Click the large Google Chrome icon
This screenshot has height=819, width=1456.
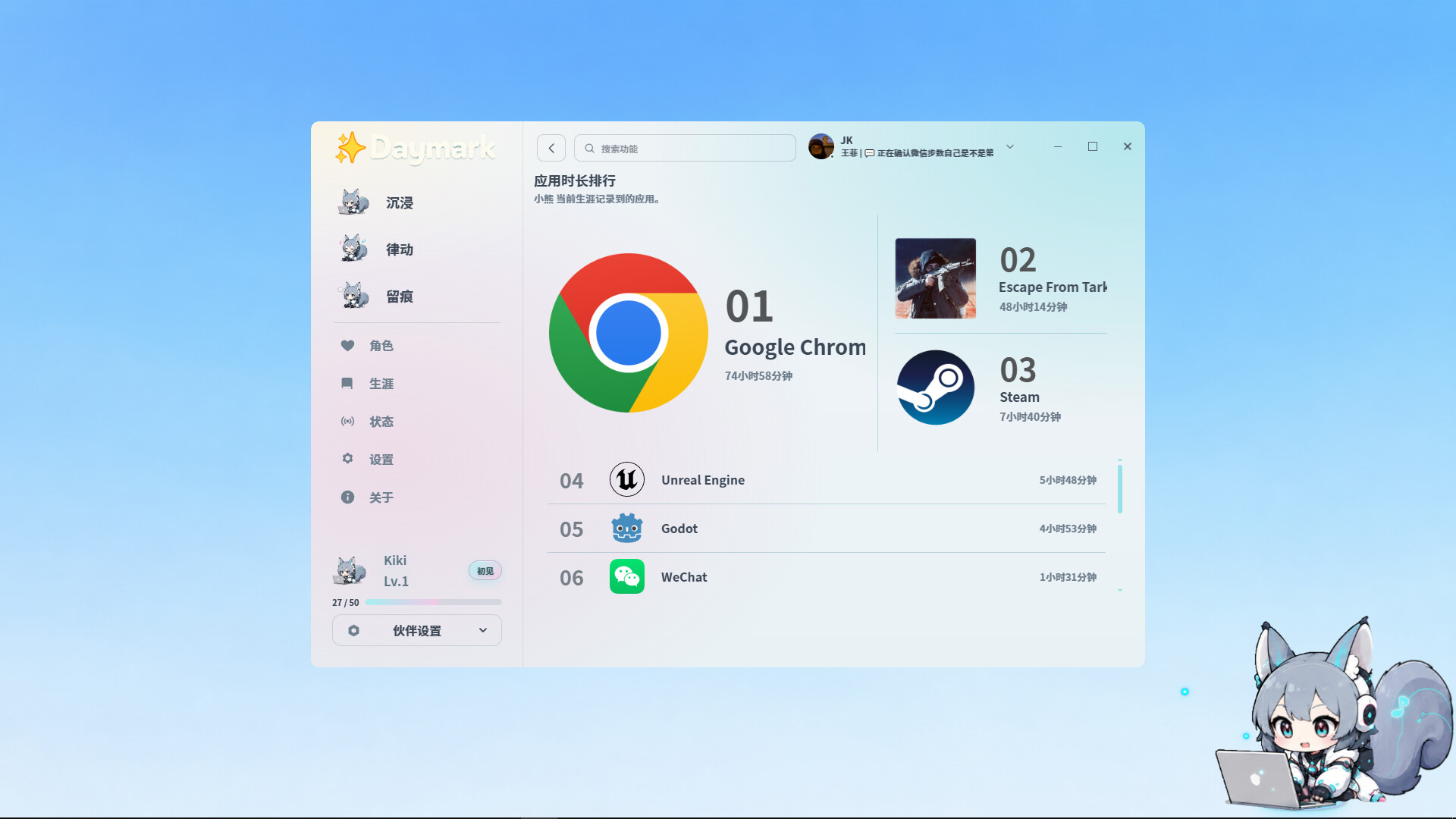(629, 333)
